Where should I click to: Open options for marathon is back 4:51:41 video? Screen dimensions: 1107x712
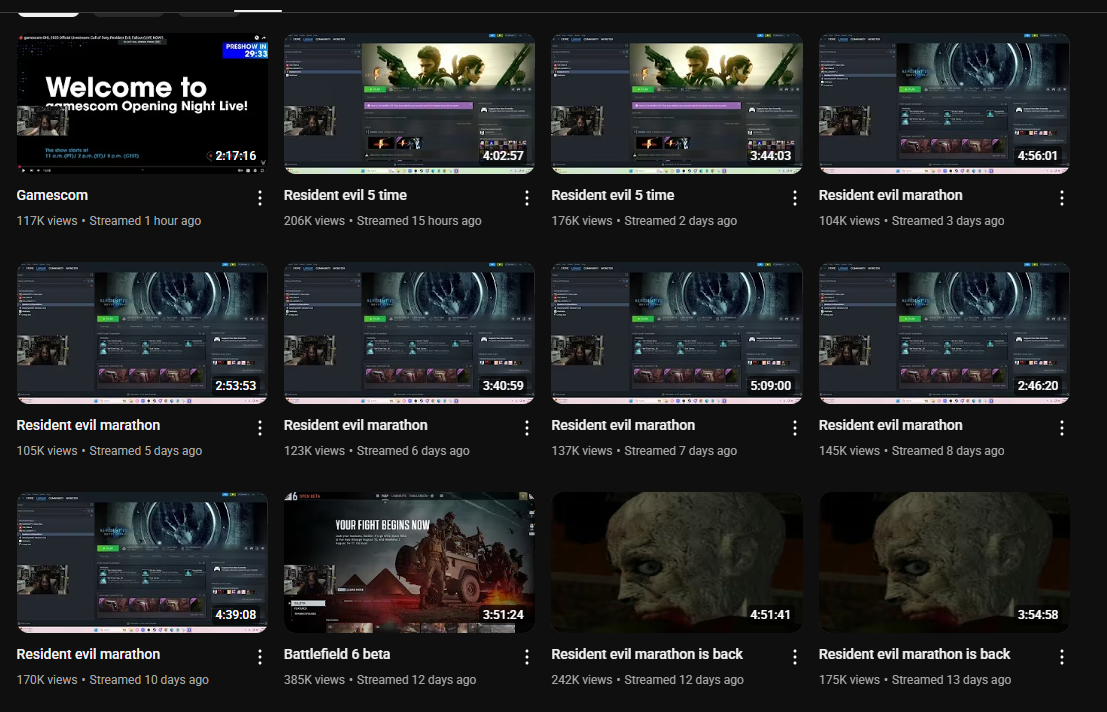pyautogui.click(x=794, y=657)
